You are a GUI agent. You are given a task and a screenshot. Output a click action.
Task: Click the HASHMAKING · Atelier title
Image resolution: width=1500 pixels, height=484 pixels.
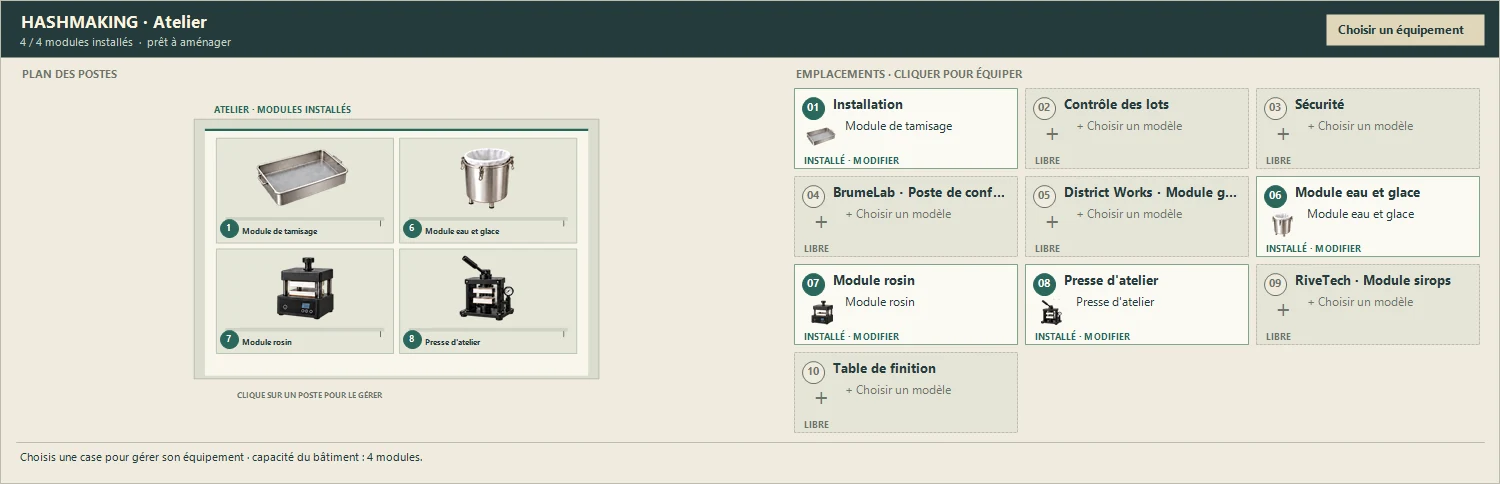coord(114,22)
